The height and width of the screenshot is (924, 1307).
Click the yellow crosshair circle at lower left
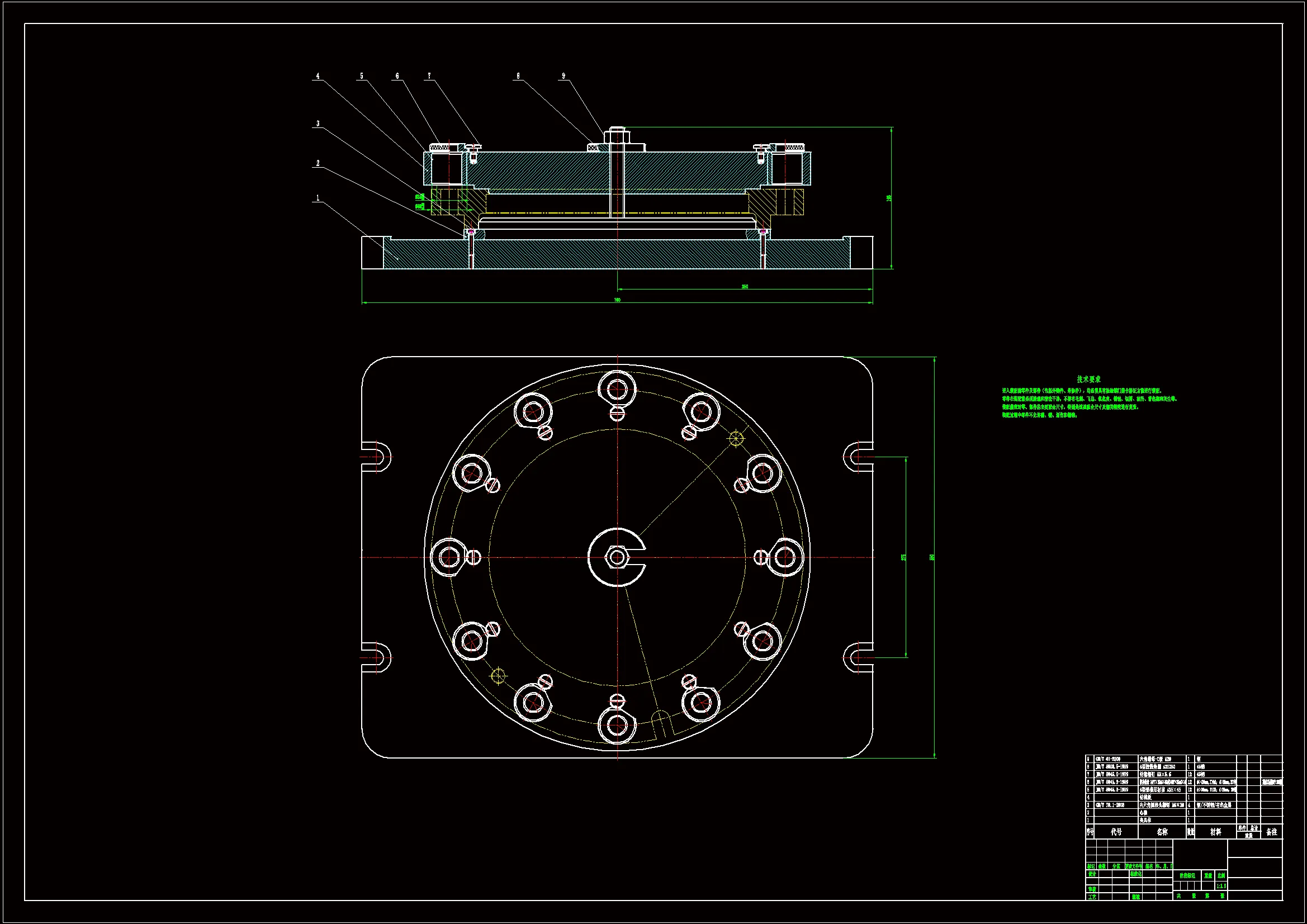click(x=498, y=676)
